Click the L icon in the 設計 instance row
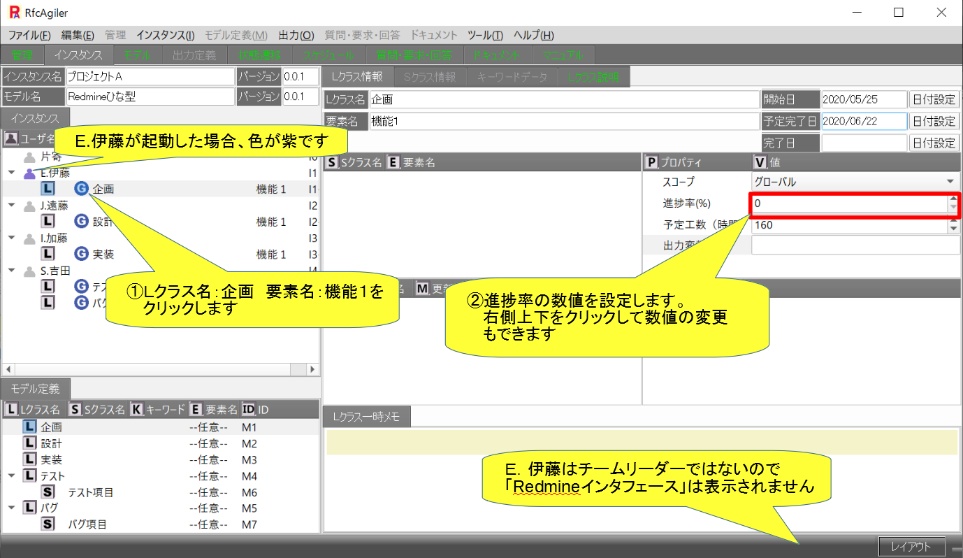The image size is (963, 558). 48,222
